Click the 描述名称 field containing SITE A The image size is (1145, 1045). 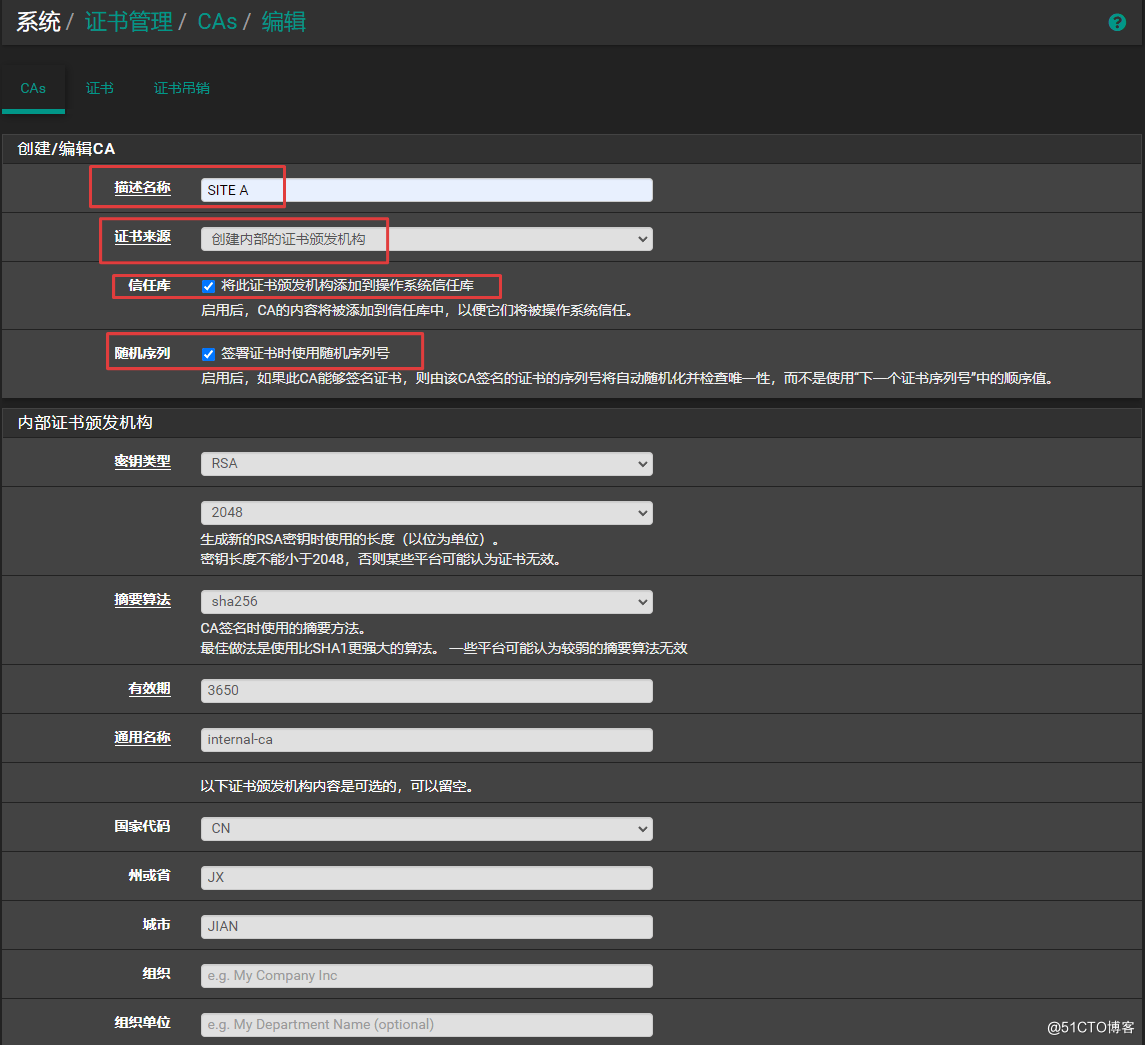pyautogui.click(x=425, y=189)
